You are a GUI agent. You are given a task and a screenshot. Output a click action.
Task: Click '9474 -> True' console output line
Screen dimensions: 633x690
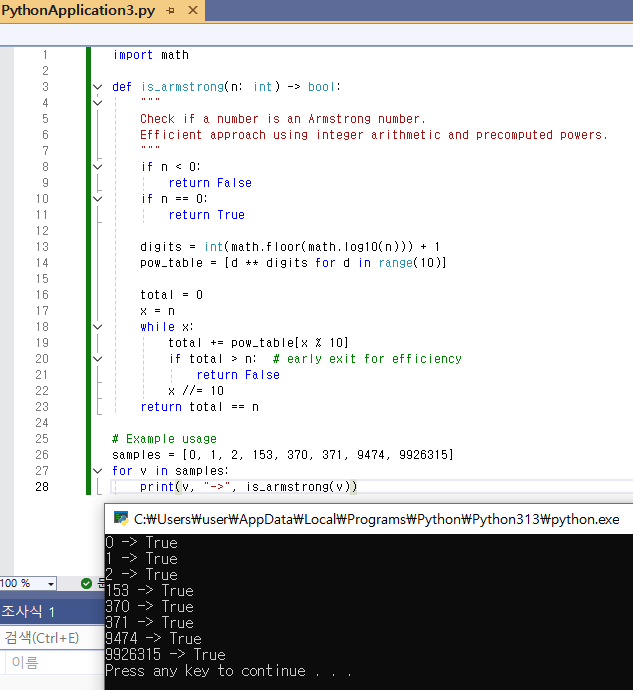(154, 639)
